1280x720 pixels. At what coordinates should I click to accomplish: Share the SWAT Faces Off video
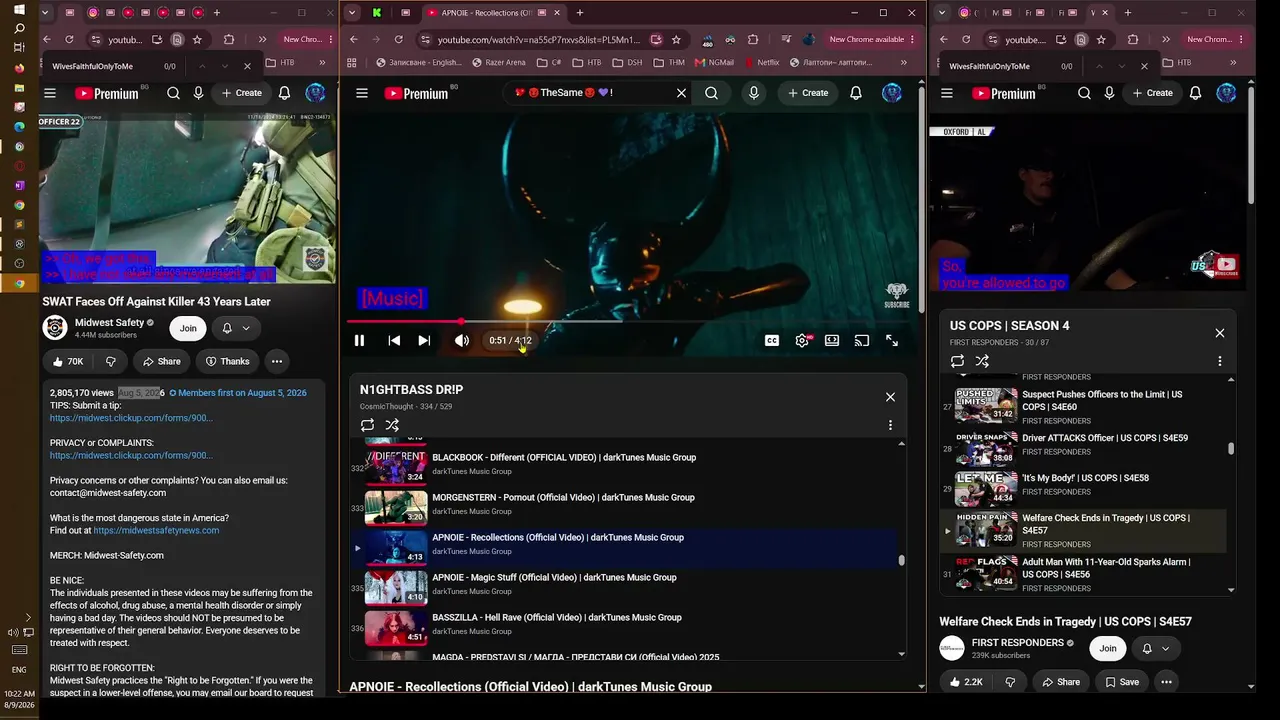pyautogui.click(x=161, y=361)
